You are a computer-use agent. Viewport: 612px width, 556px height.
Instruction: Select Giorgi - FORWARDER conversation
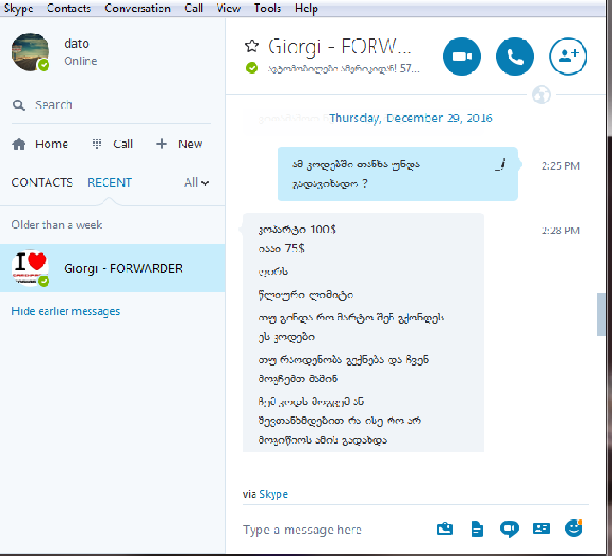112,268
